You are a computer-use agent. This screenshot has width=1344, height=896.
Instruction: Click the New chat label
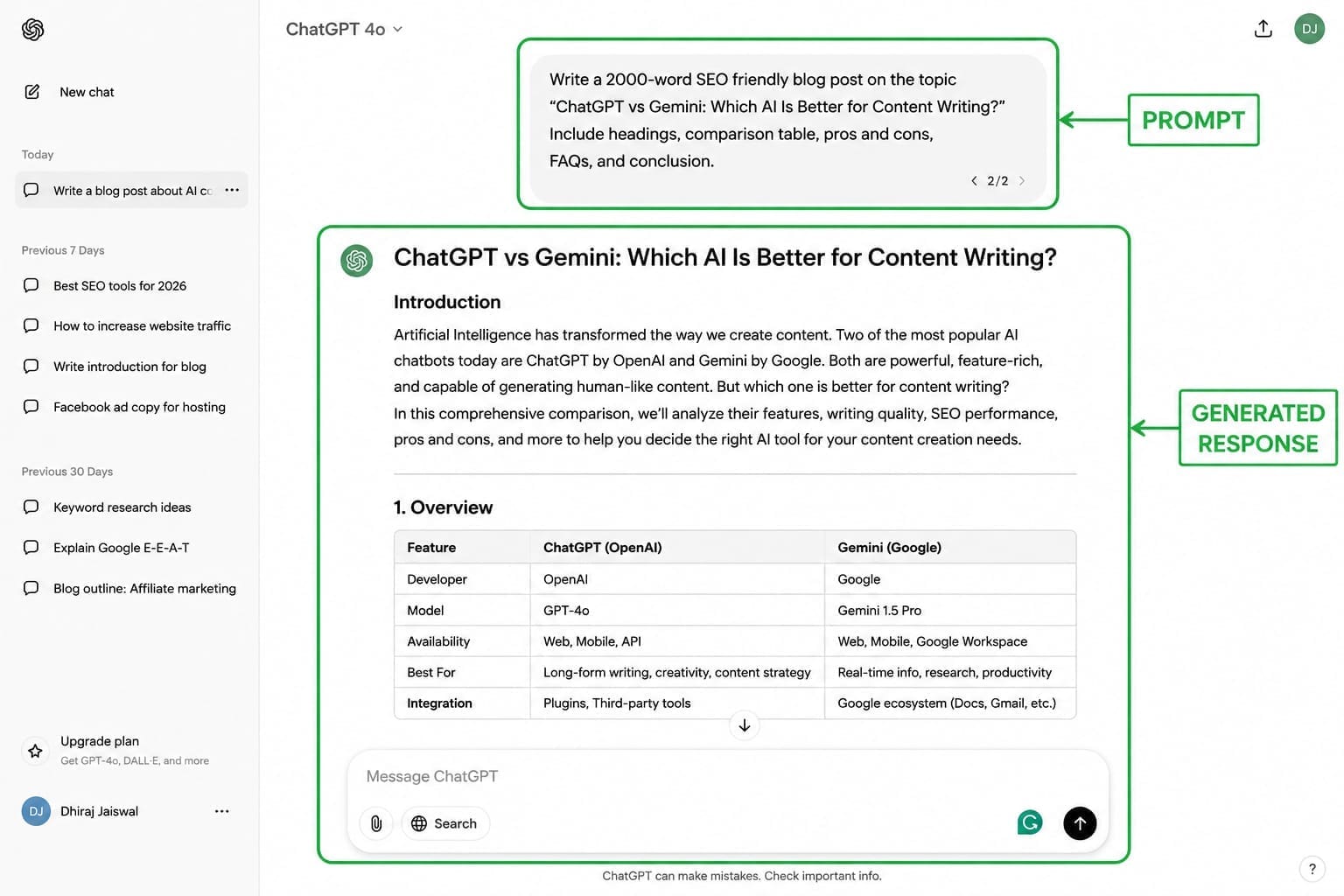tap(87, 92)
